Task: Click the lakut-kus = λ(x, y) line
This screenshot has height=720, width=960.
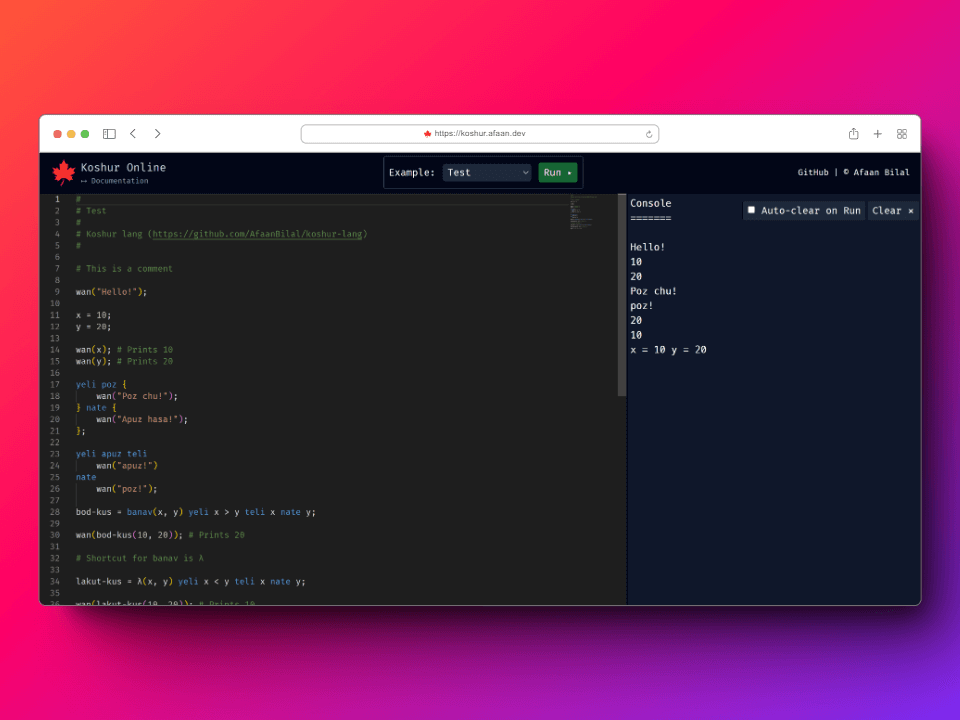Action: point(190,582)
